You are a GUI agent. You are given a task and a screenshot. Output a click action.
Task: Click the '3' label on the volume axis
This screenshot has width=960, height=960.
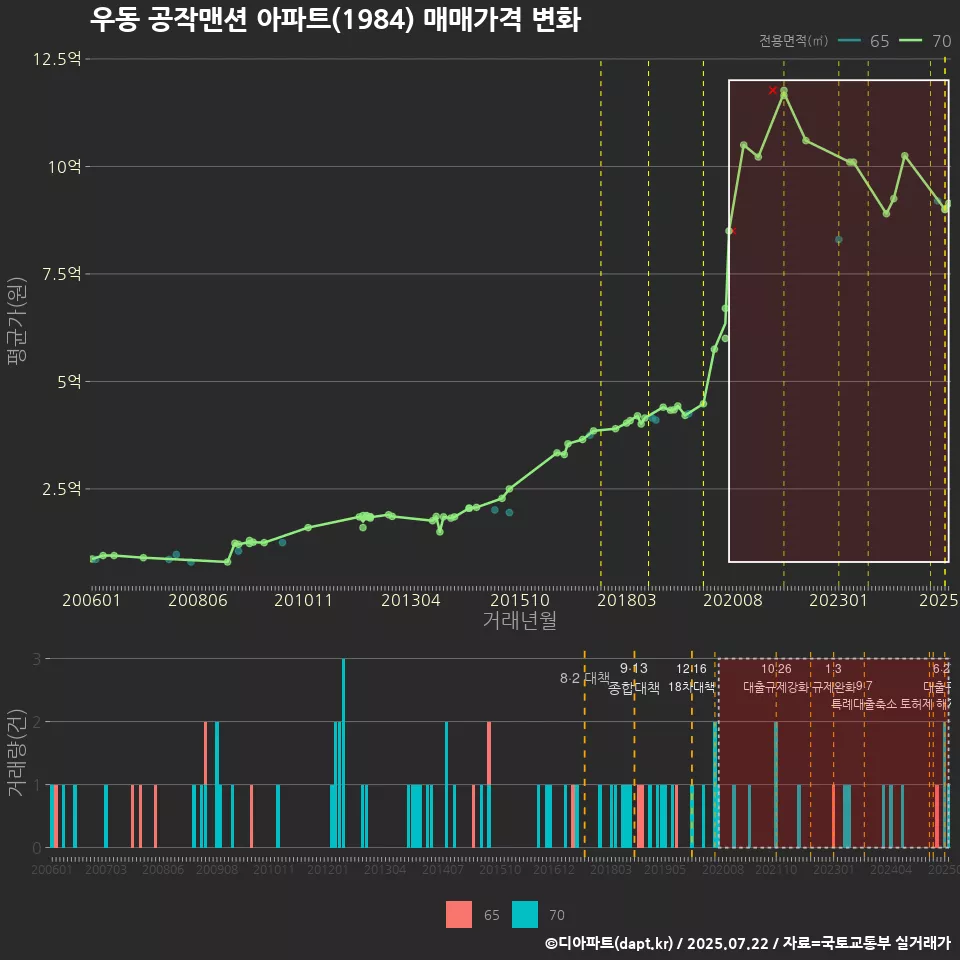37,659
